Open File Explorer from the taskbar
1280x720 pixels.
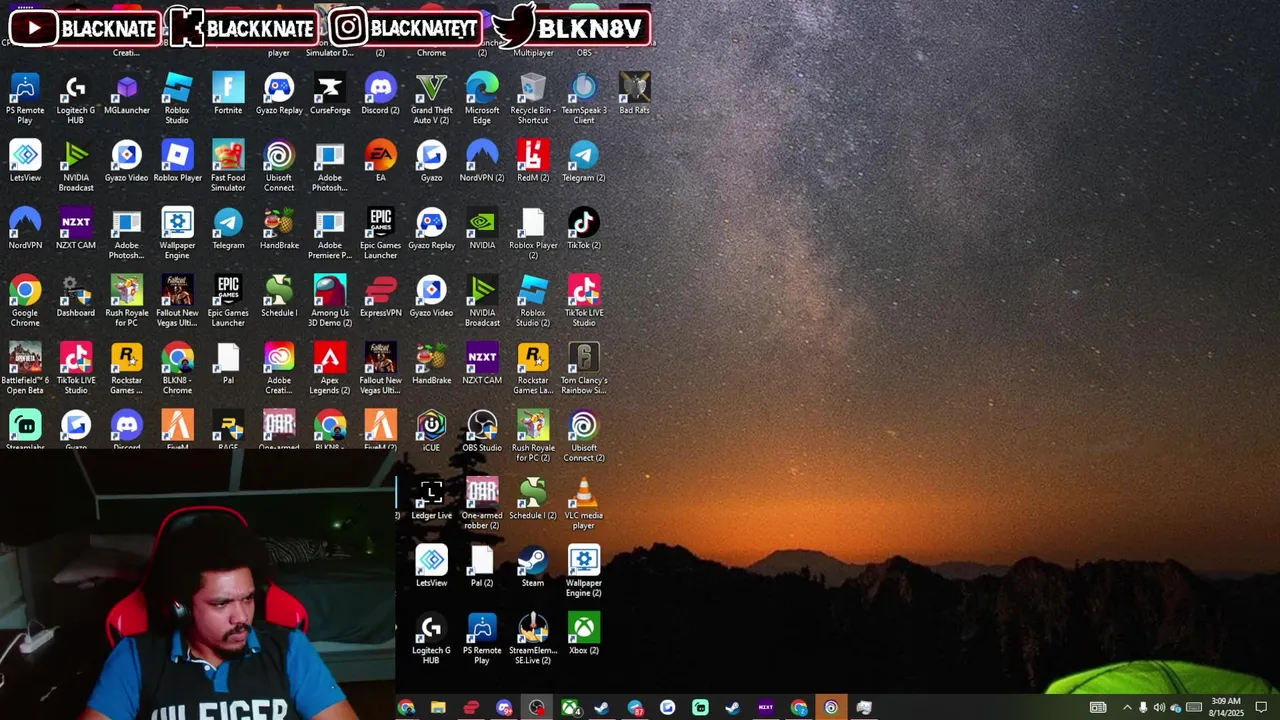pyautogui.click(x=438, y=708)
